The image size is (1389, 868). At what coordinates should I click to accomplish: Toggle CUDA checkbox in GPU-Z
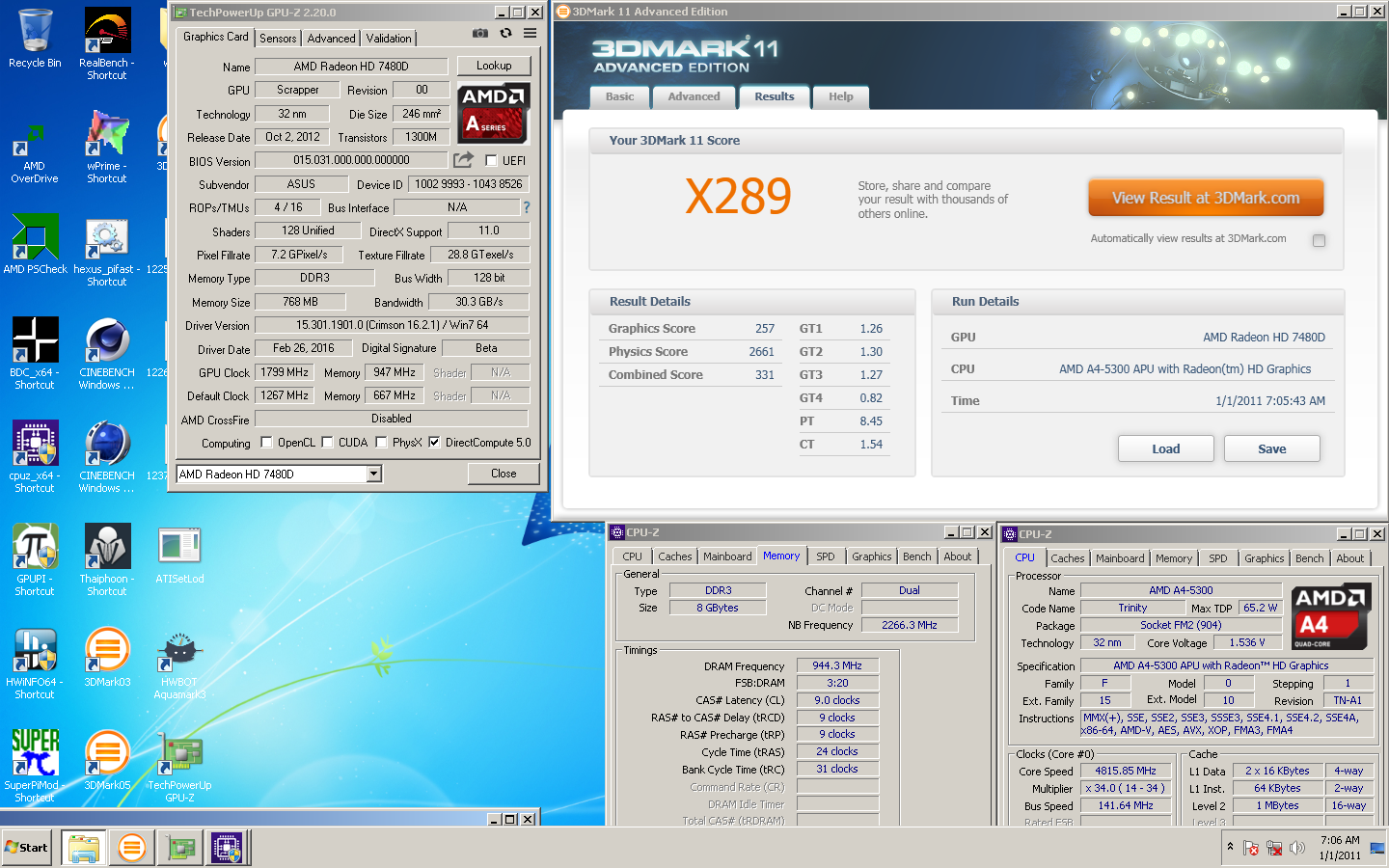click(x=327, y=443)
